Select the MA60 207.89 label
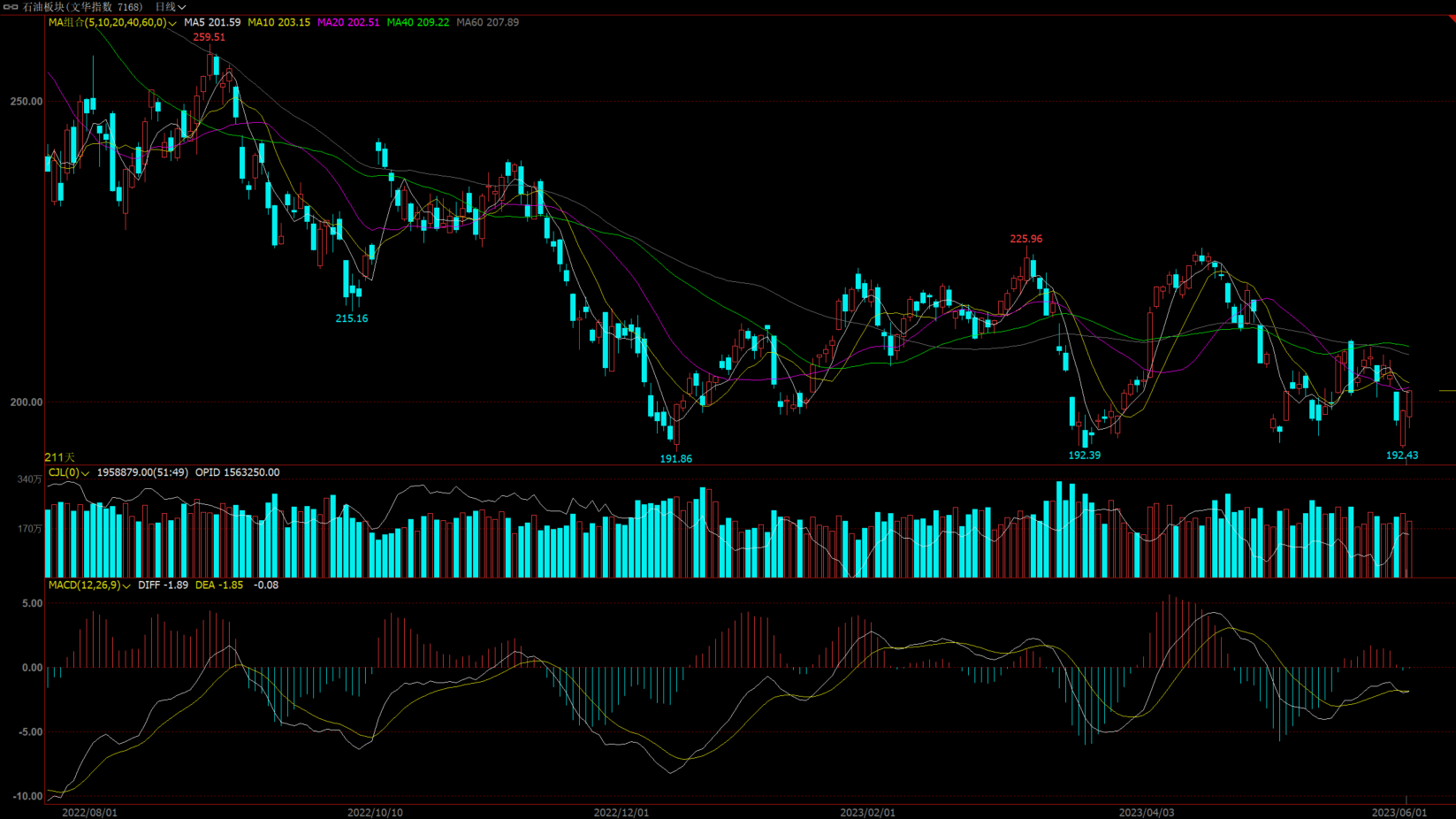The image size is (1456, 819). pos(488,23)
